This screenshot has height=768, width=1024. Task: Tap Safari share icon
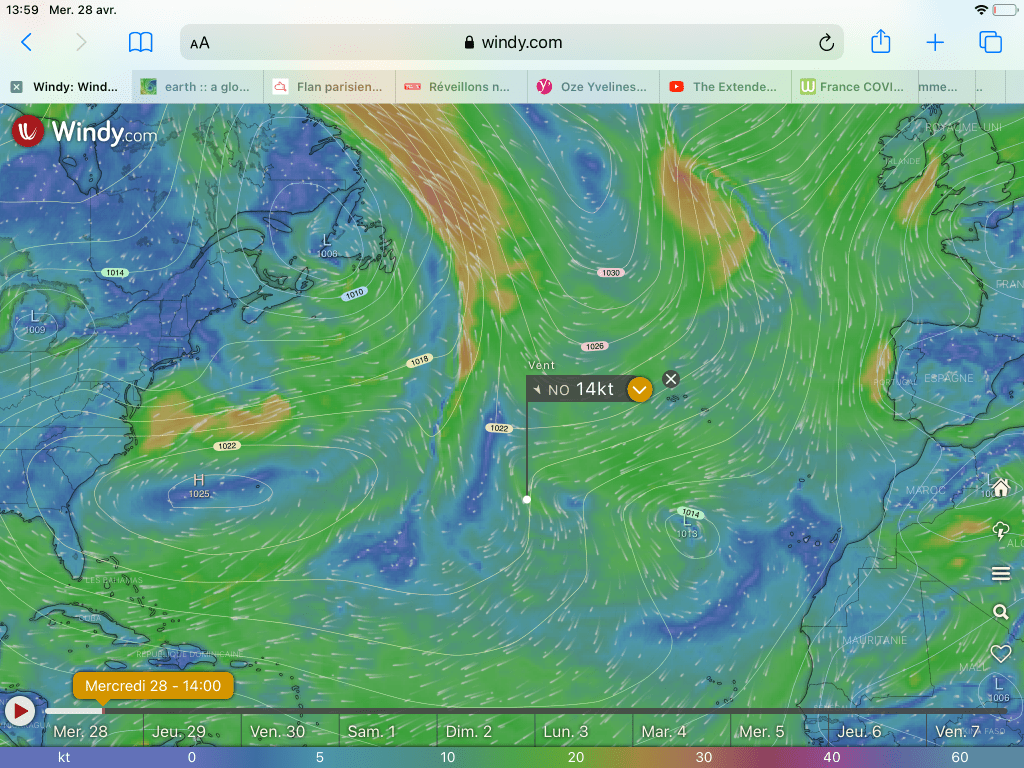coord(880,42)
